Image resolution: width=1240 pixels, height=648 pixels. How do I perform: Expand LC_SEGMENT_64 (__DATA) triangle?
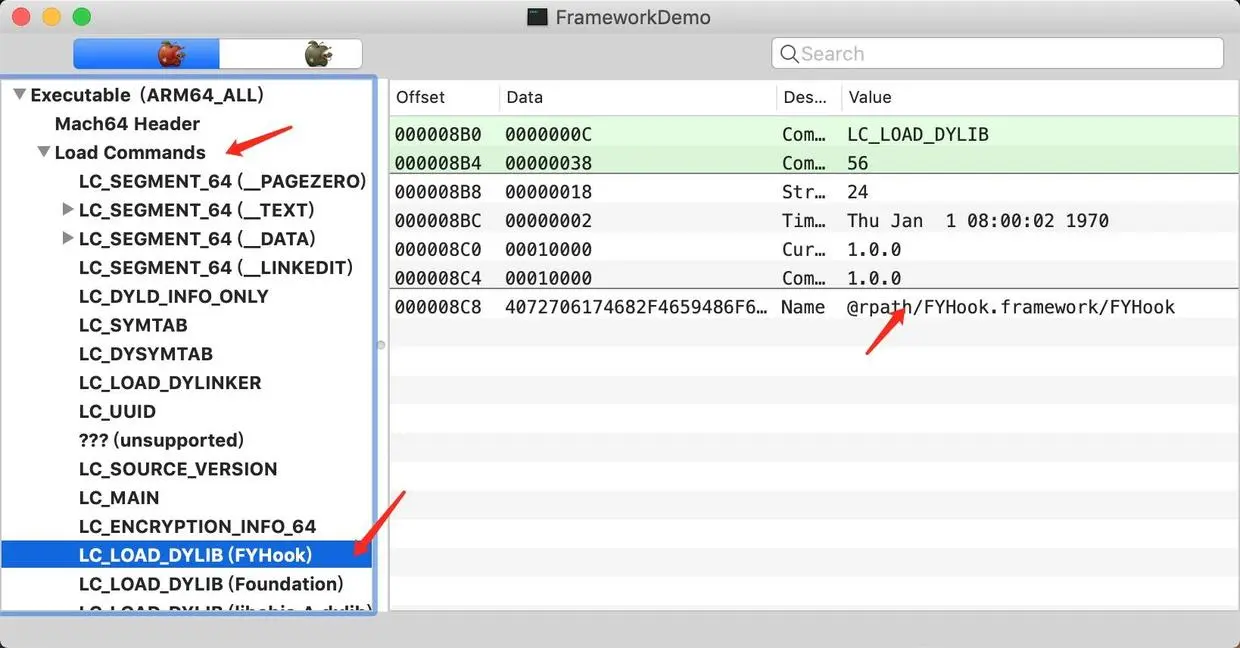[68, 239]
